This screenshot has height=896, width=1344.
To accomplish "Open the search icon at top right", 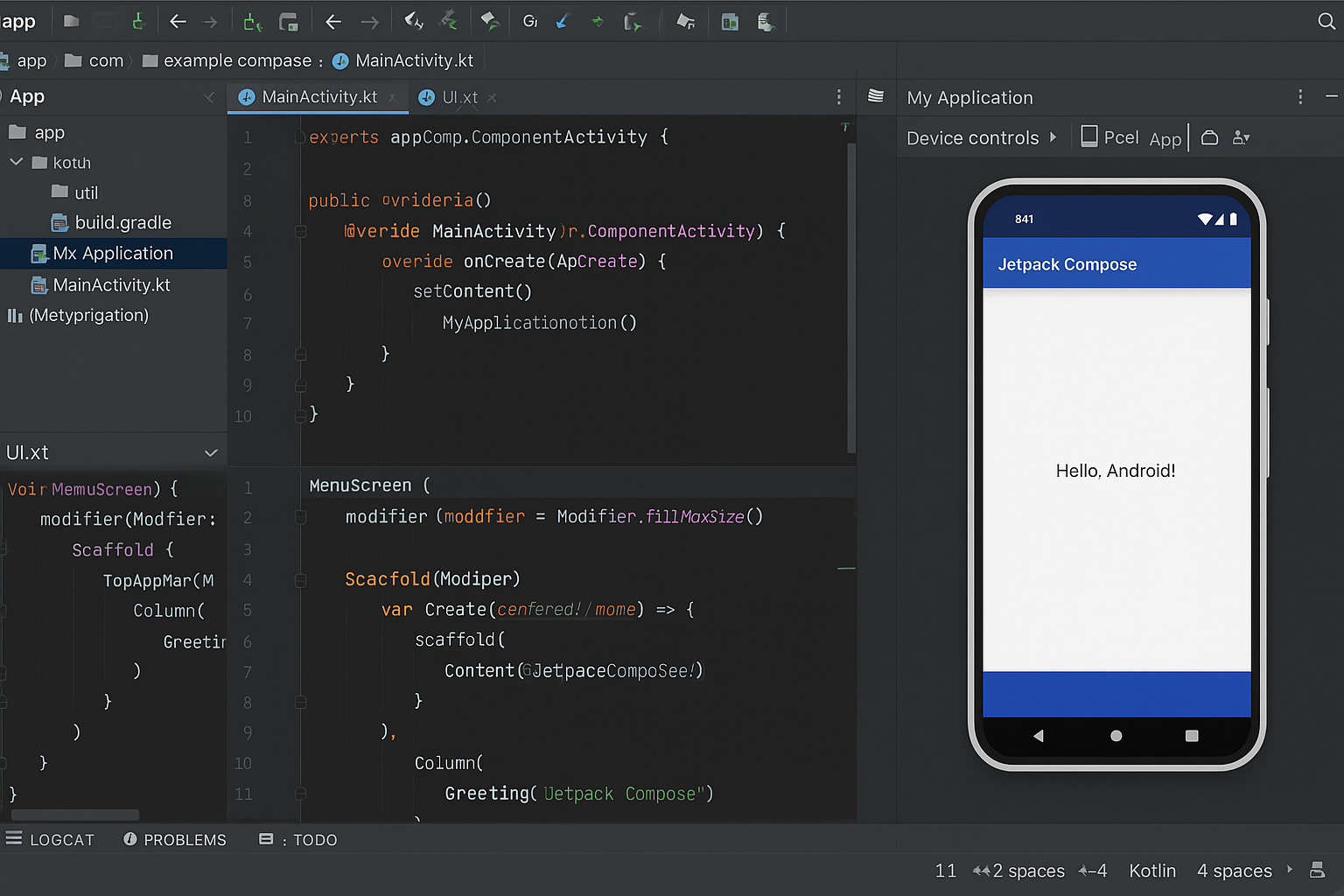I will pyautogui.click(x=1327, y=20).
